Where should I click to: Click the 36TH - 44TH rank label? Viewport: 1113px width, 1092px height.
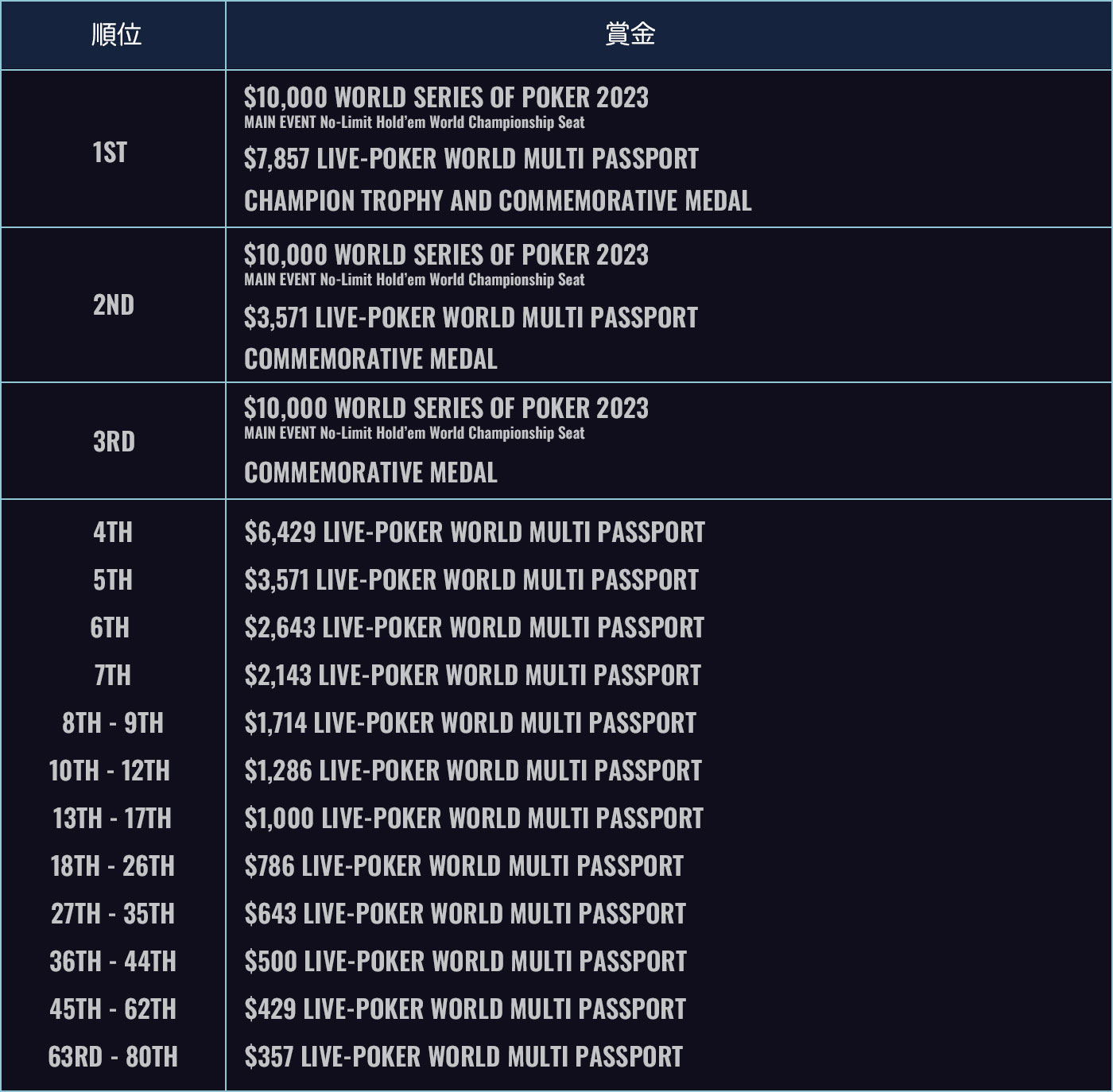[113, 961]
